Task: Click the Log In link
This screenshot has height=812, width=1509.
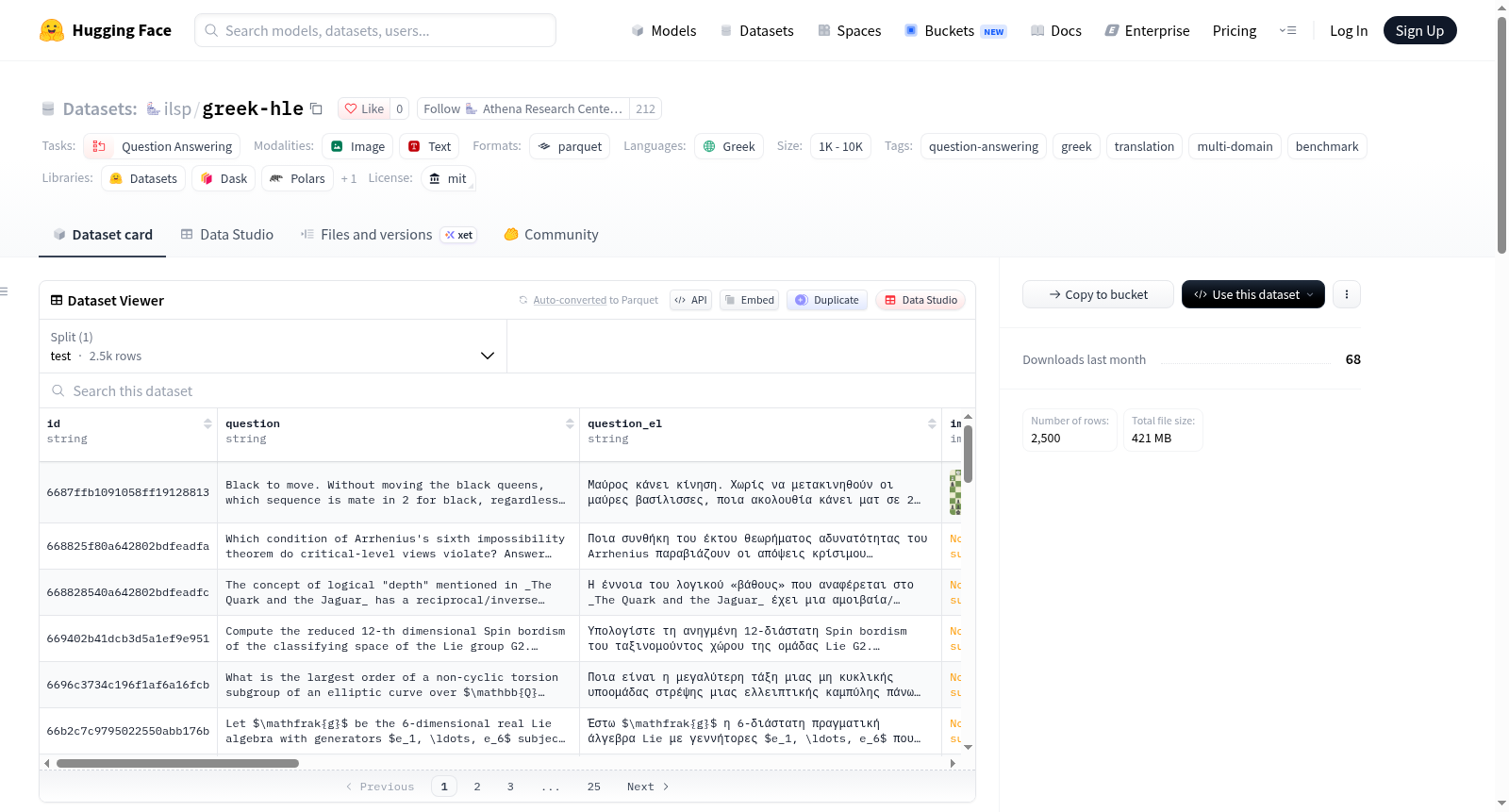Action: tap(1348, 30)
